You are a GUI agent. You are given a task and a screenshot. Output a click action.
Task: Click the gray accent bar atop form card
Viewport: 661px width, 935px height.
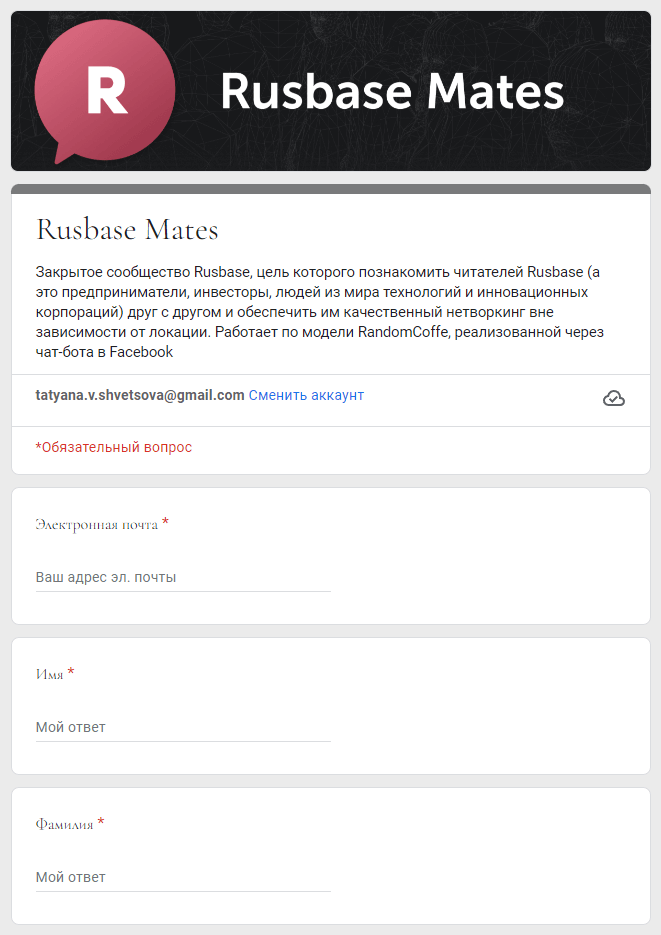331,189
